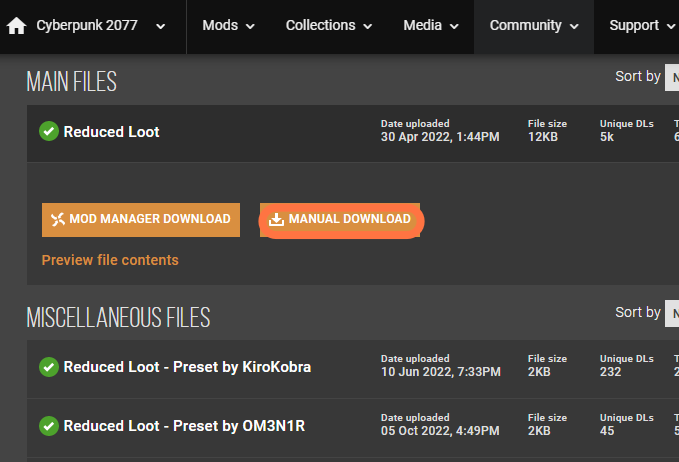Click the Vortex icon on Mod Manager Download
This screenshot has width=679, height=462.
58,220
